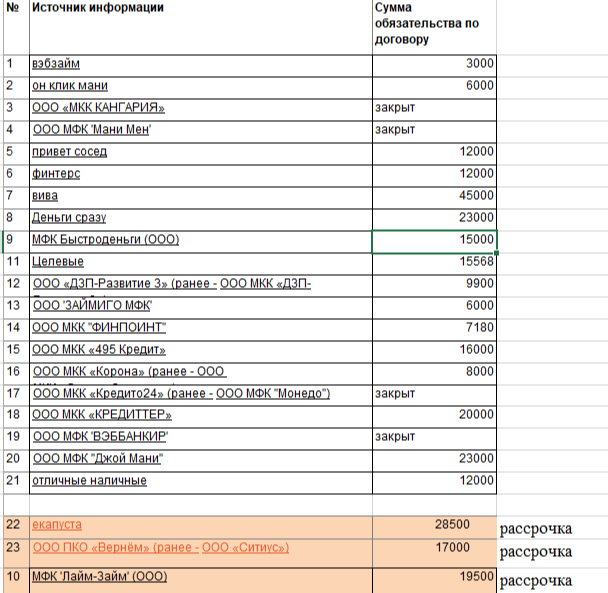Open the ООО МФК "Джой Мани" link

pyautogui.click(x=98, y=459)
